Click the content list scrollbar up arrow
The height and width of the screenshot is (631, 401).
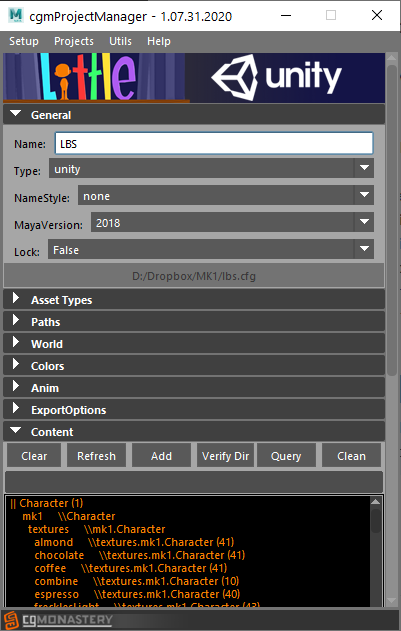click(x=375, y=502)
